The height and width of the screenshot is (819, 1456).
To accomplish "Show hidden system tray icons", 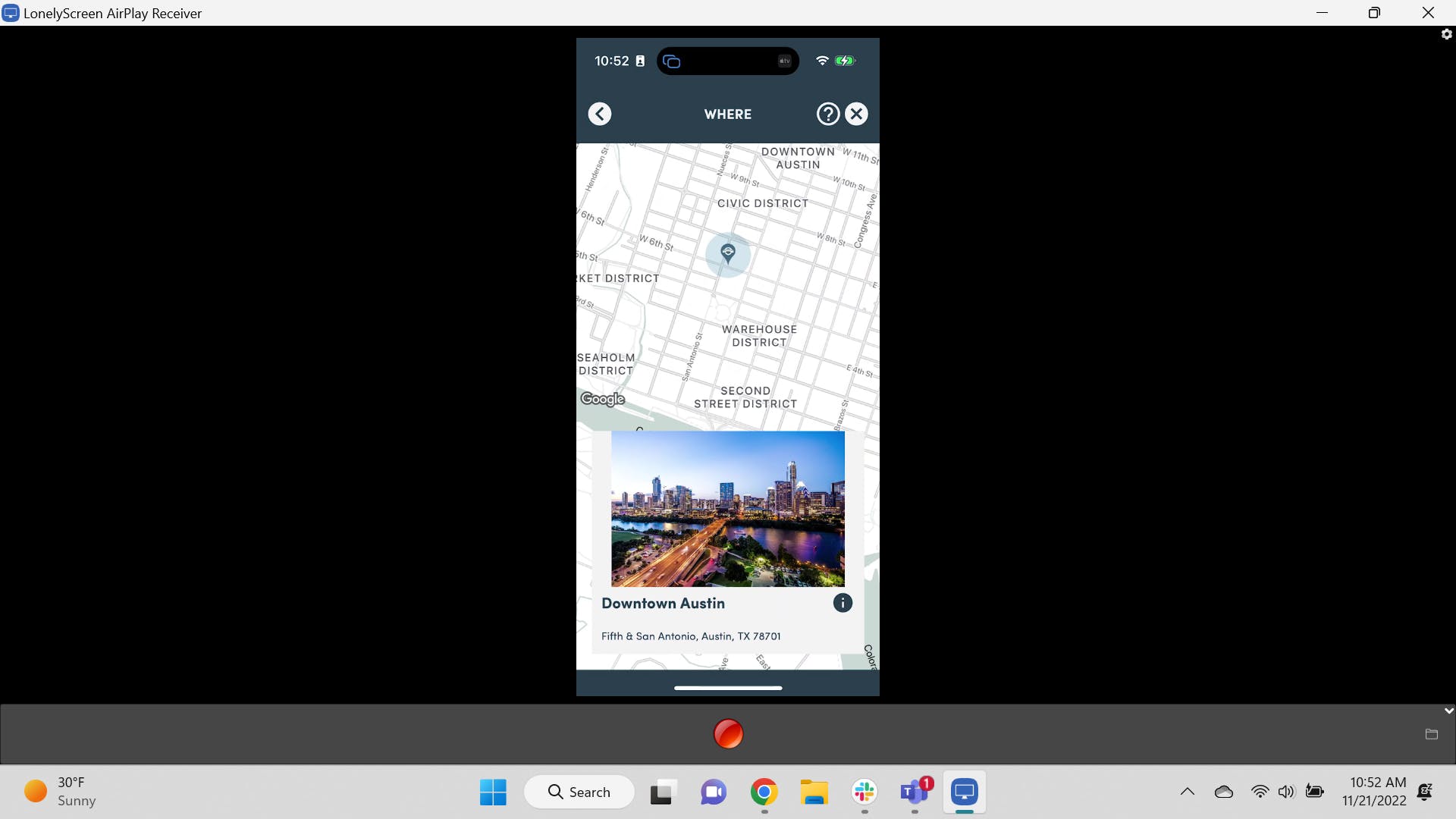I will pos(1187,792).
